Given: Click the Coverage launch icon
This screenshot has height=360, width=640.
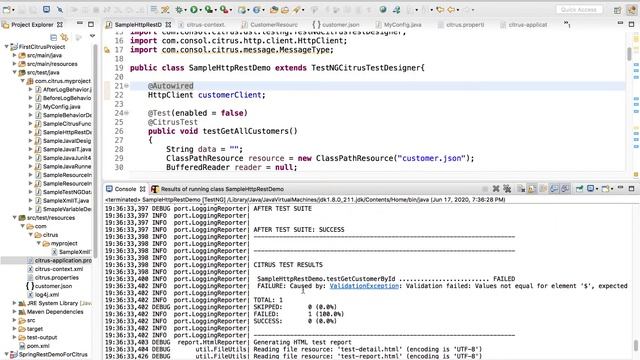Looking at the screenshot, I should tap(209, 9).
